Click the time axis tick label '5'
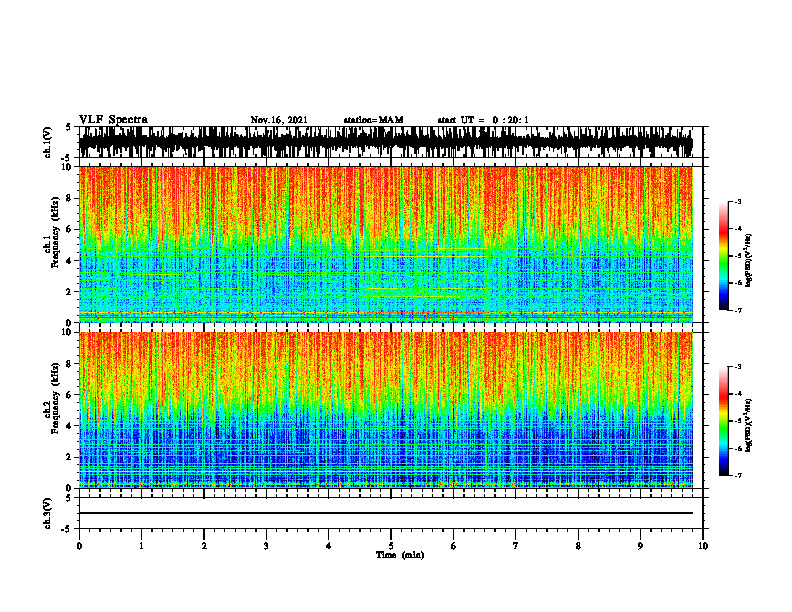This screenshot has height=612, width=792. click(391, 546)
